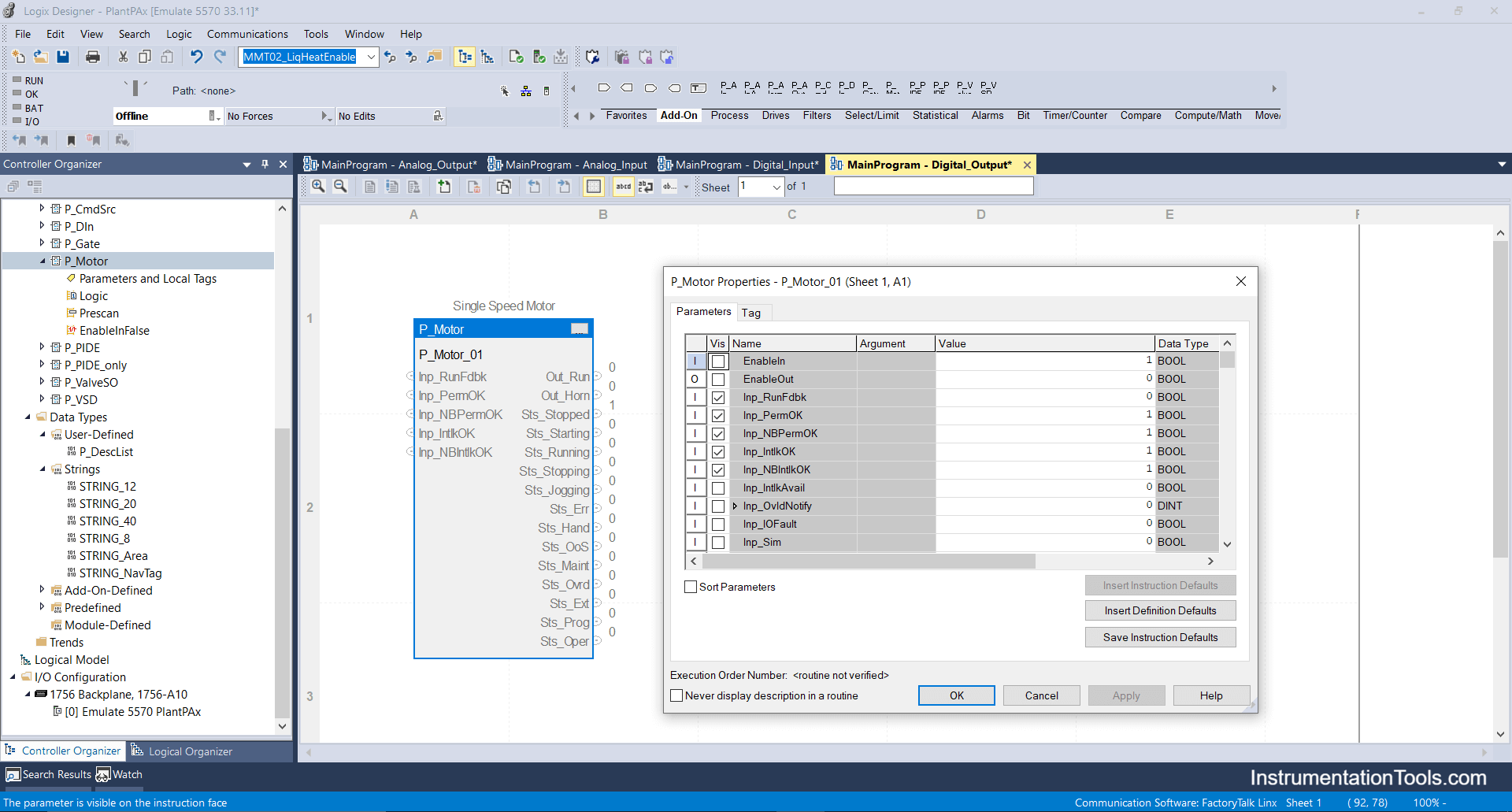The image size is (1512, 812).
Task: Click the sheet description text field
Action: [x=933, y=186]
